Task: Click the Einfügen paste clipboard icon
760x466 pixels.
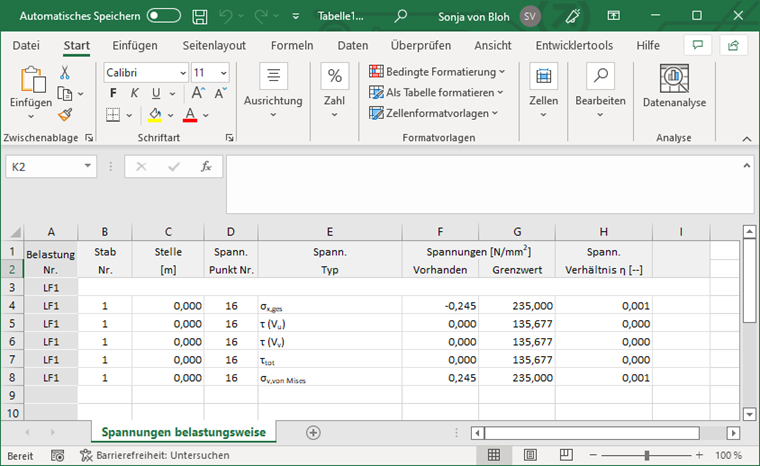Action: 32,80
